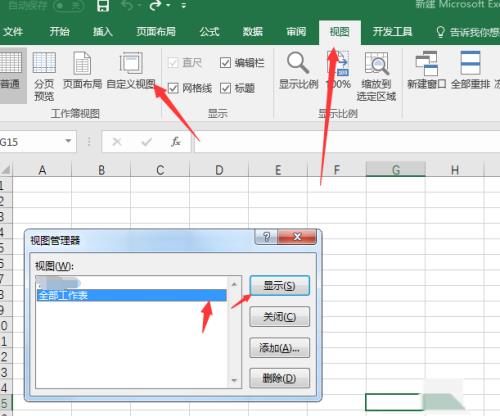Click the confirm checkmark in formula bar

[x=146, y=142]
